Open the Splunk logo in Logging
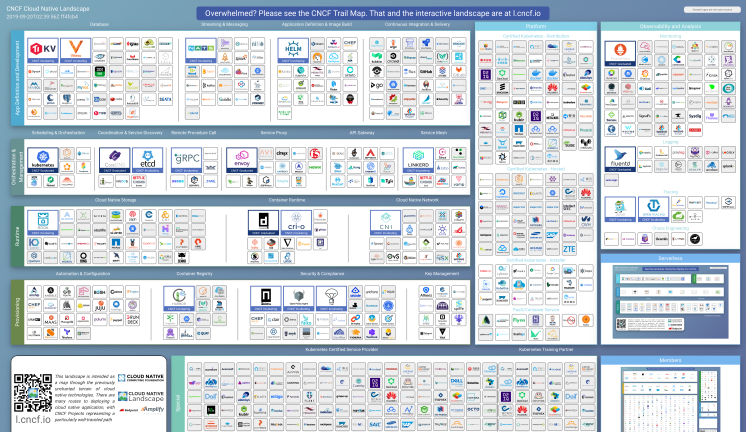The width and height of the screenshot is (746, 432). [728, 166]
